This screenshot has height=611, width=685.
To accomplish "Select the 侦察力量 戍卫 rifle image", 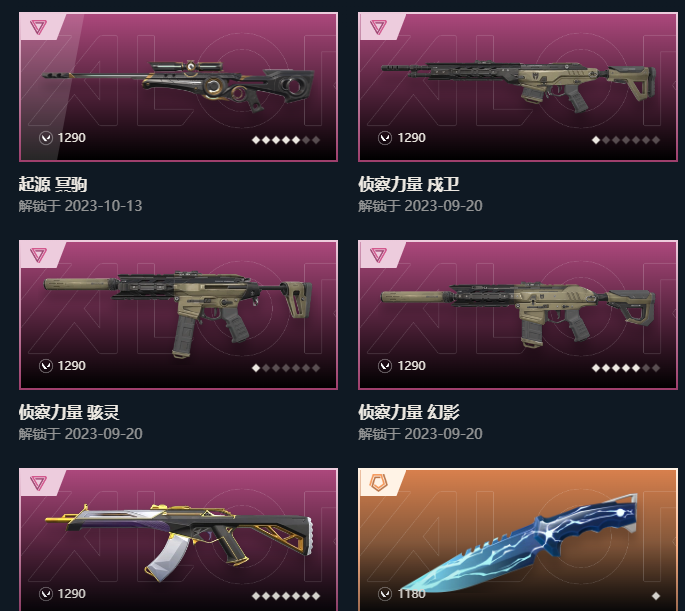I will 518,86.
